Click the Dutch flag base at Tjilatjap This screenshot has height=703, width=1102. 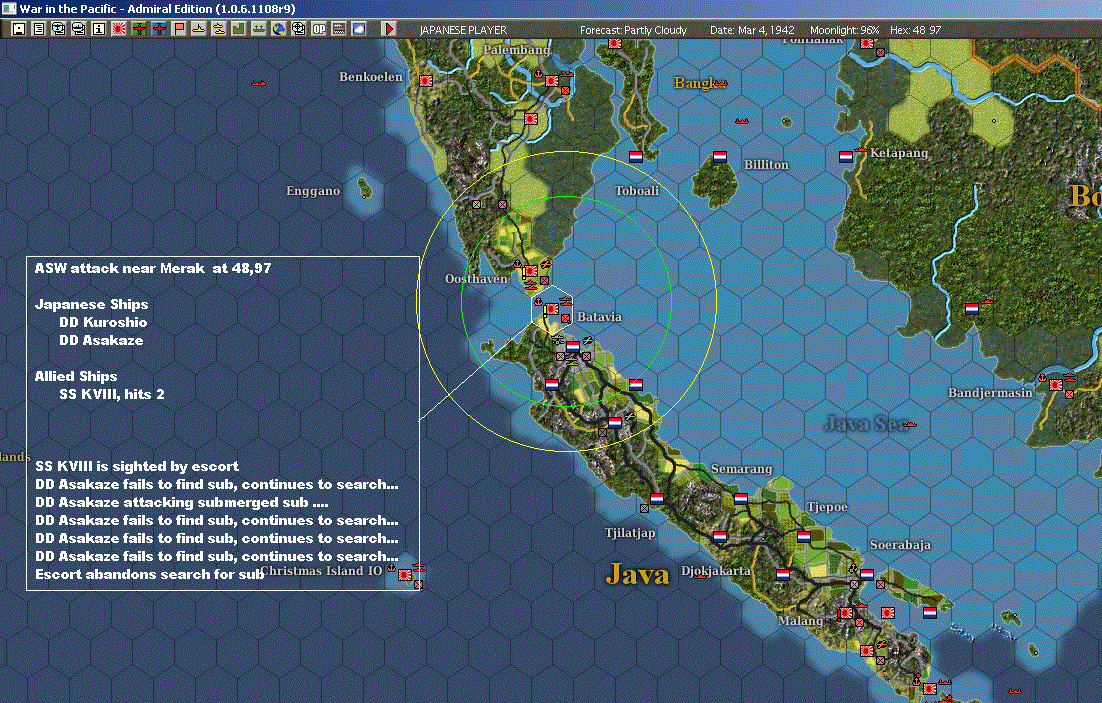[x=657, y=498]
